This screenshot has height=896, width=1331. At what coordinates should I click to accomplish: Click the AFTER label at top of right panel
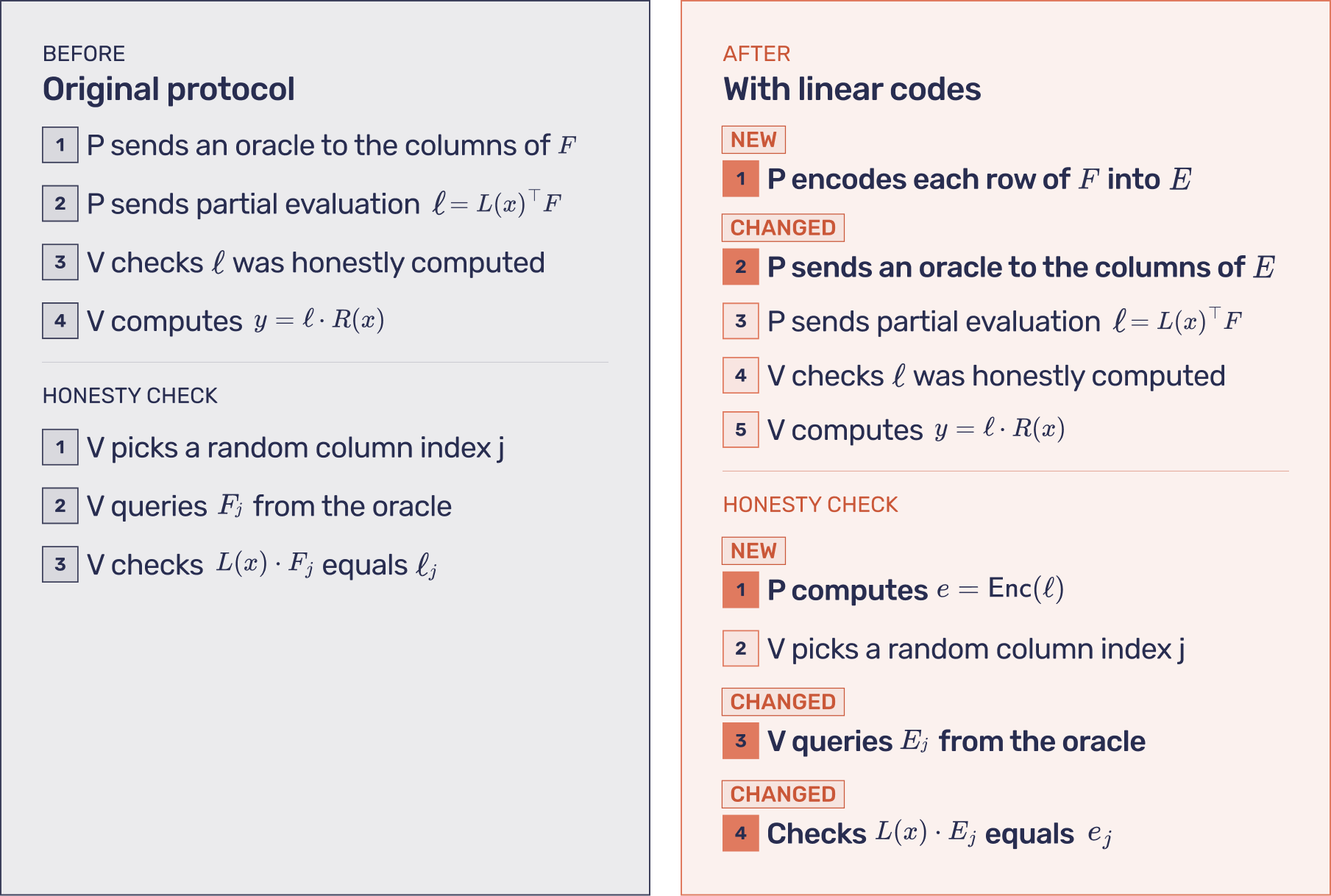756,54
